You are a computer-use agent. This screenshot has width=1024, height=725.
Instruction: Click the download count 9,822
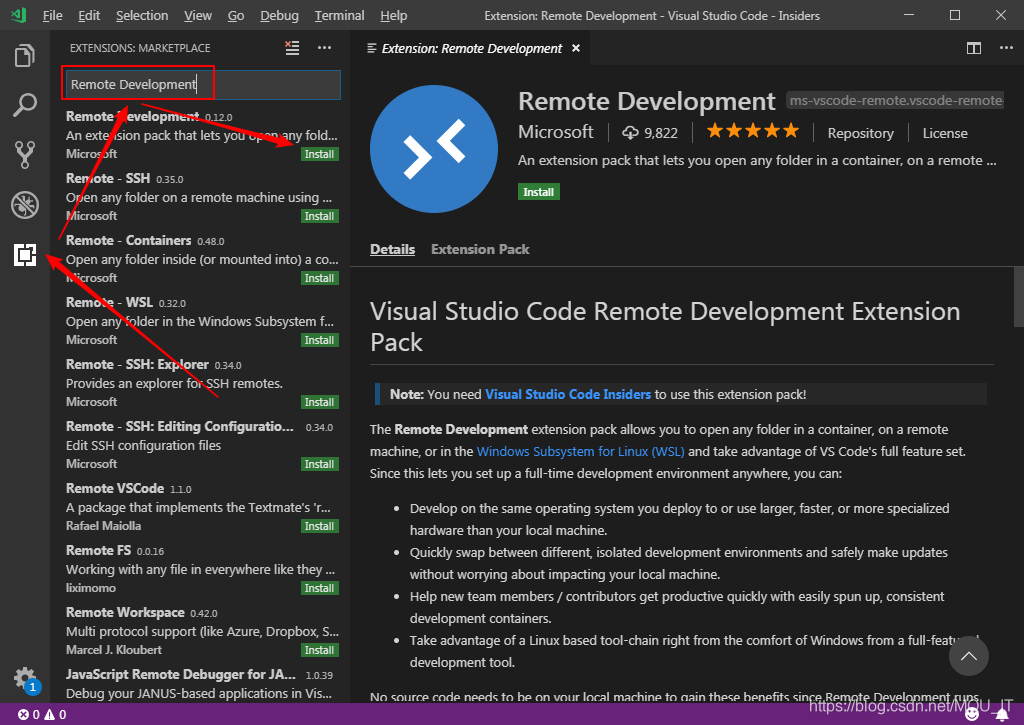(650, 133)
